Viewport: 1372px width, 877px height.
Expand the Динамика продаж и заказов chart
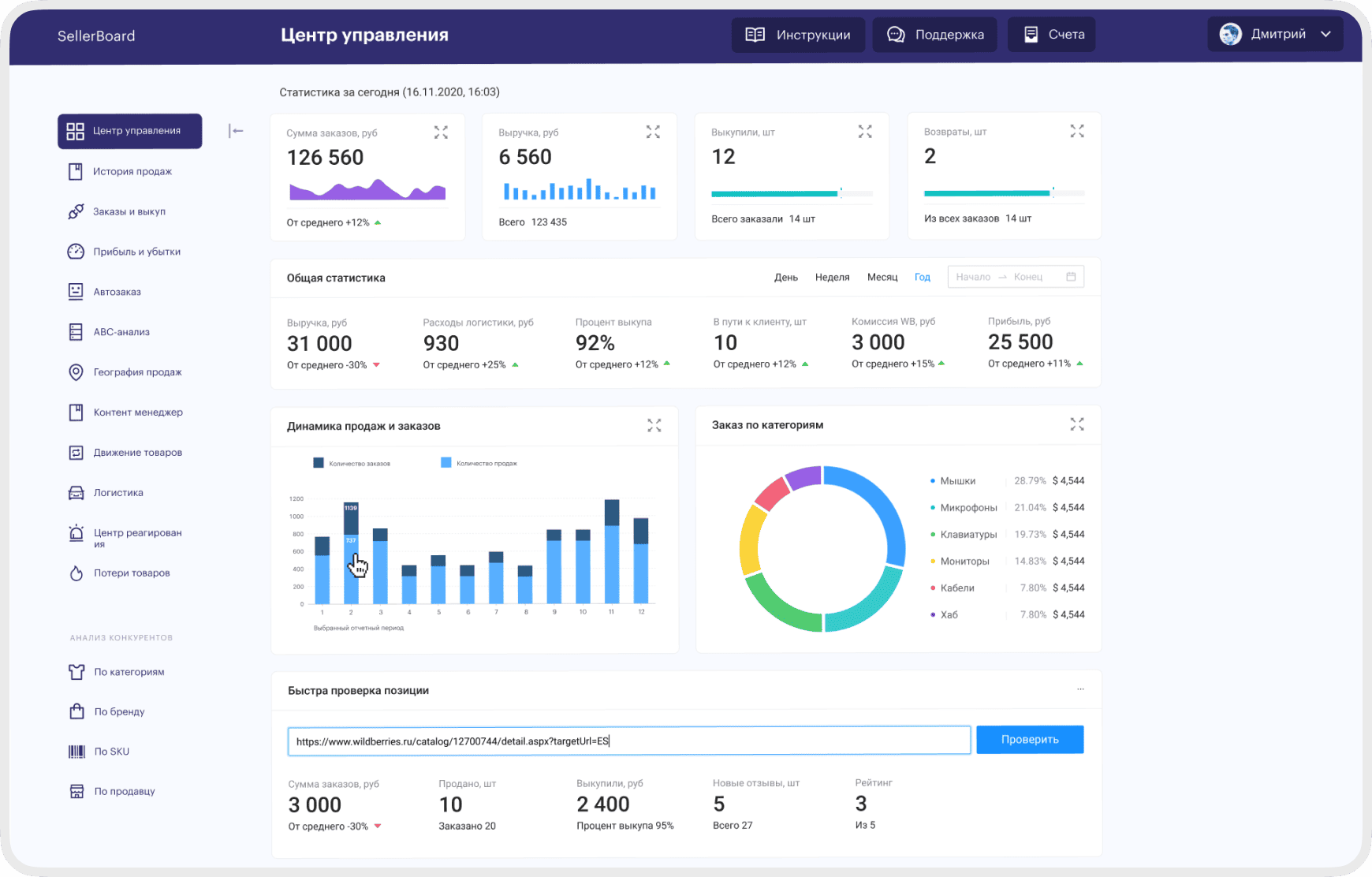click(654, 425)
